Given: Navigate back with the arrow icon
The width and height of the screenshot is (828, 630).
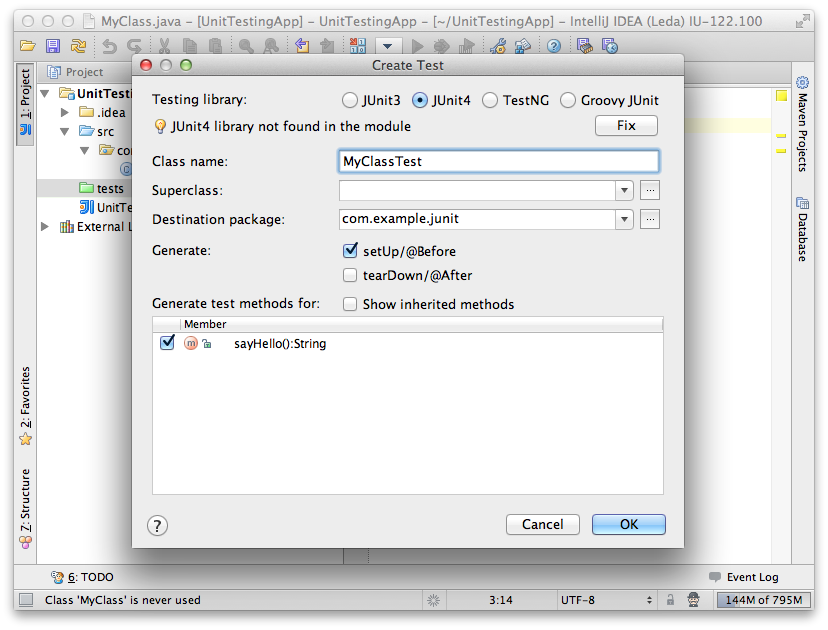Looking at the screenshot, I should point(302,46).
